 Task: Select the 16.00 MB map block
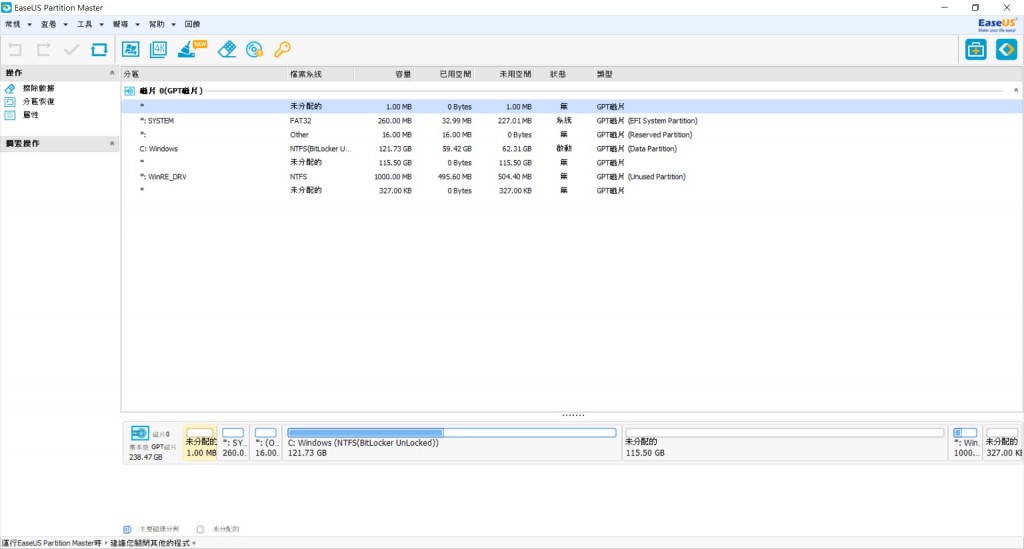[266, 443]
